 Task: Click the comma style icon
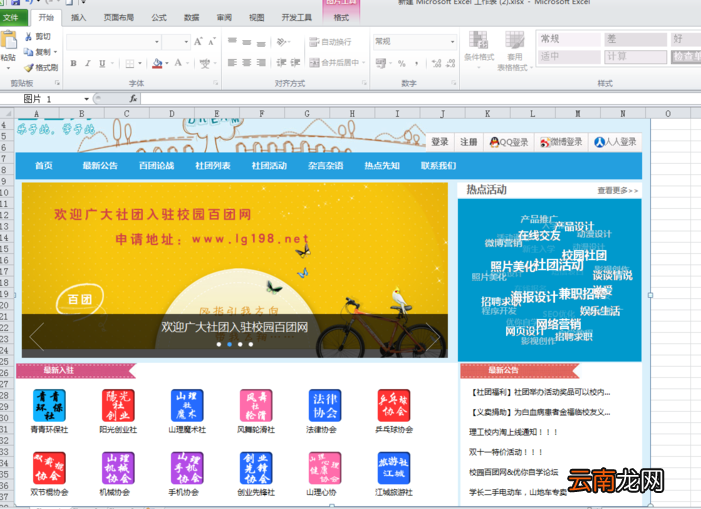coord(416,63)
